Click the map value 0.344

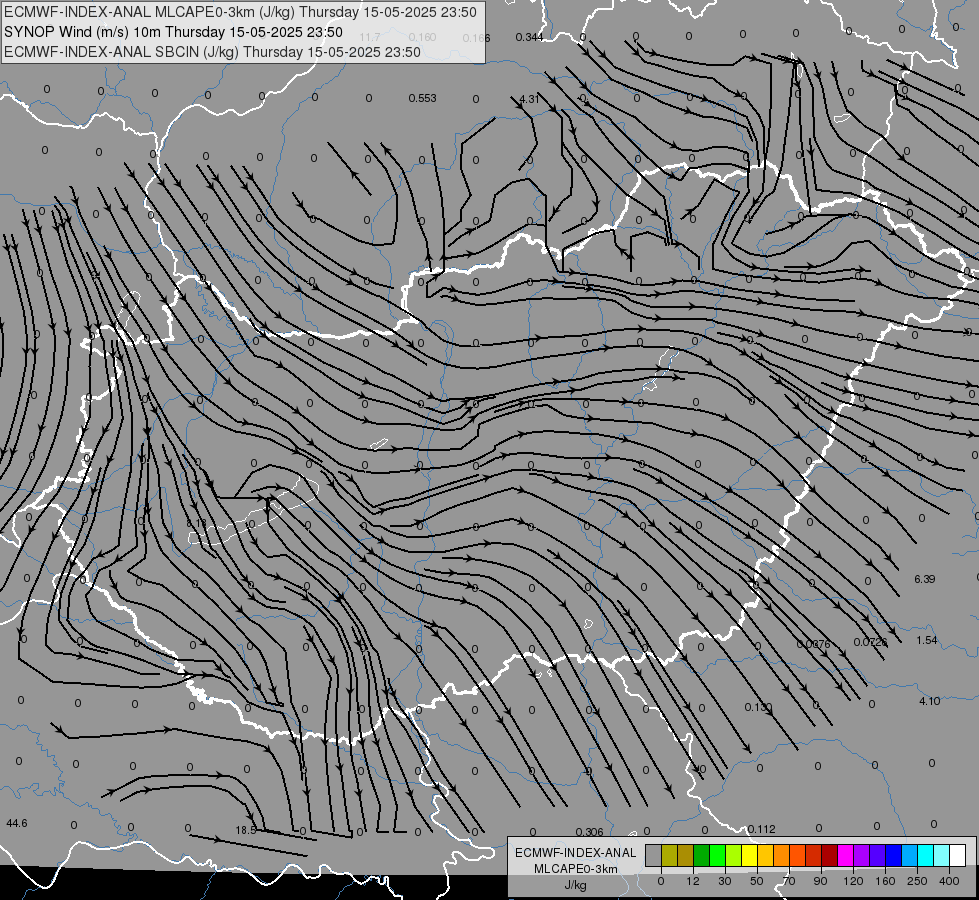(x=529, y=37)
